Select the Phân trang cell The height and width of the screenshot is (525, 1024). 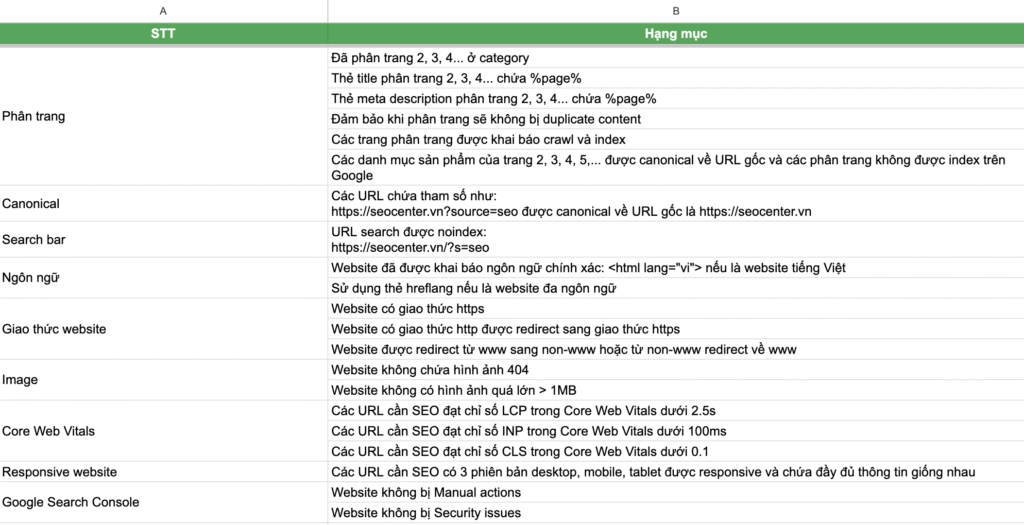(x=163, y=116)
